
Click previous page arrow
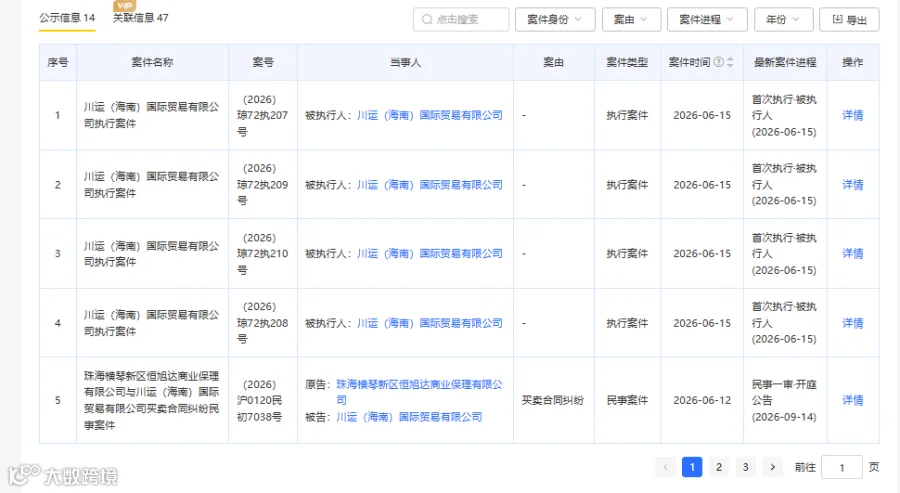click(x=665, y=467)
